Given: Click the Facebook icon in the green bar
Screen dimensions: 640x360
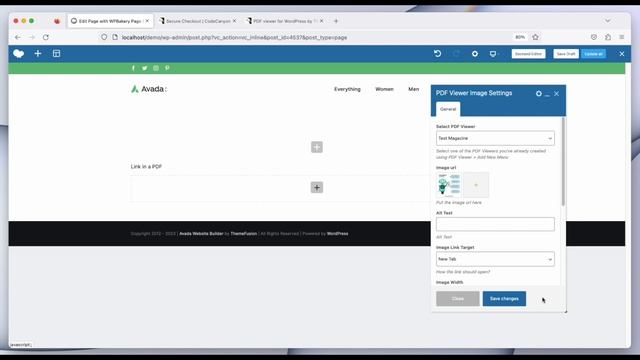Looking at the screenshot, I should [x=133, y=68].
